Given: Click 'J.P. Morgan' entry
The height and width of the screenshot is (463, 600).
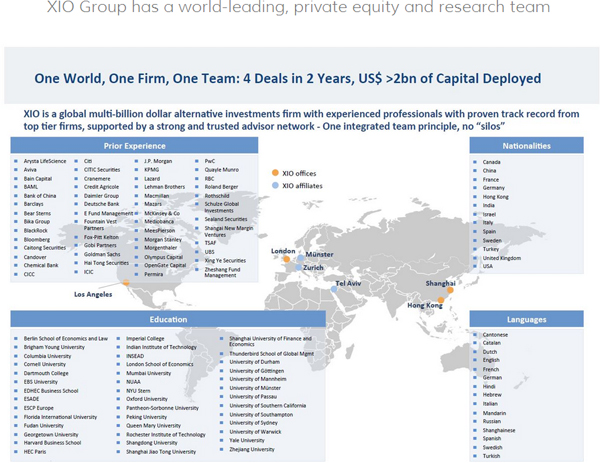Looking at the screenshot, I should click(158, 161).
